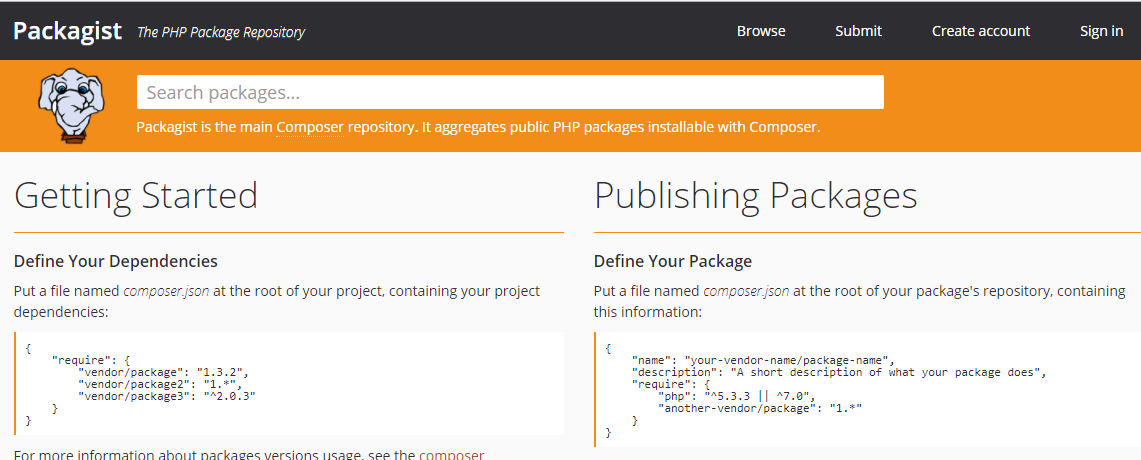Click the elephant mascot icon
The image size is (1141, 460).
click(70, 106)
